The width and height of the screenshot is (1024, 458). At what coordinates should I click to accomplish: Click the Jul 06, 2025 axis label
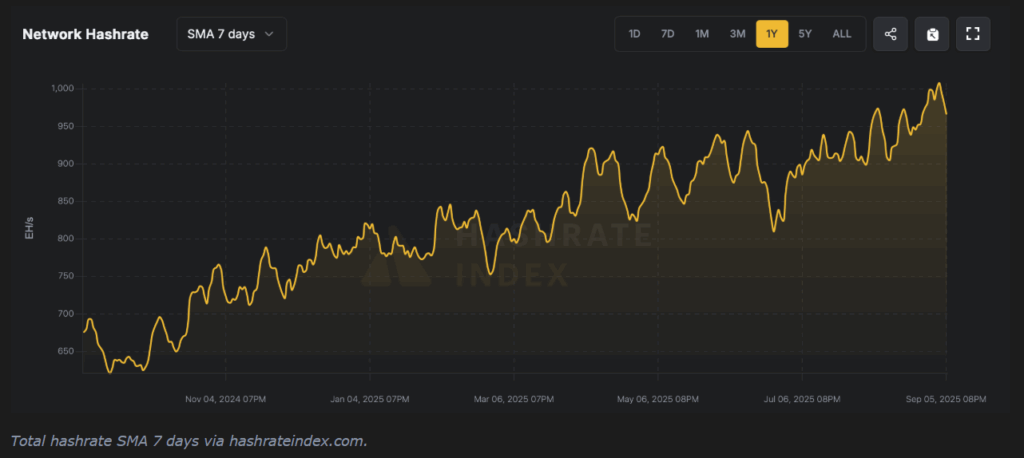[x=801, y=398]
